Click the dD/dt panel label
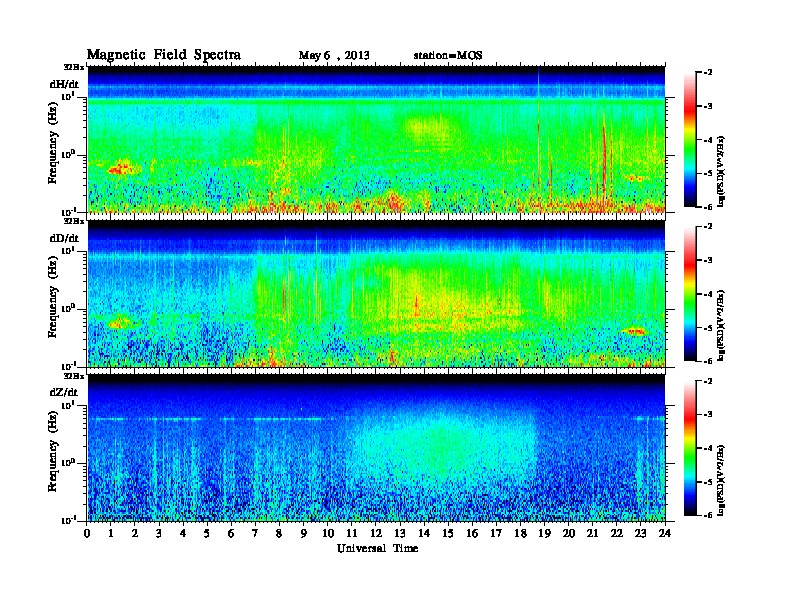The height and width of the screenshot is (612, 792). tap(64, 237)
